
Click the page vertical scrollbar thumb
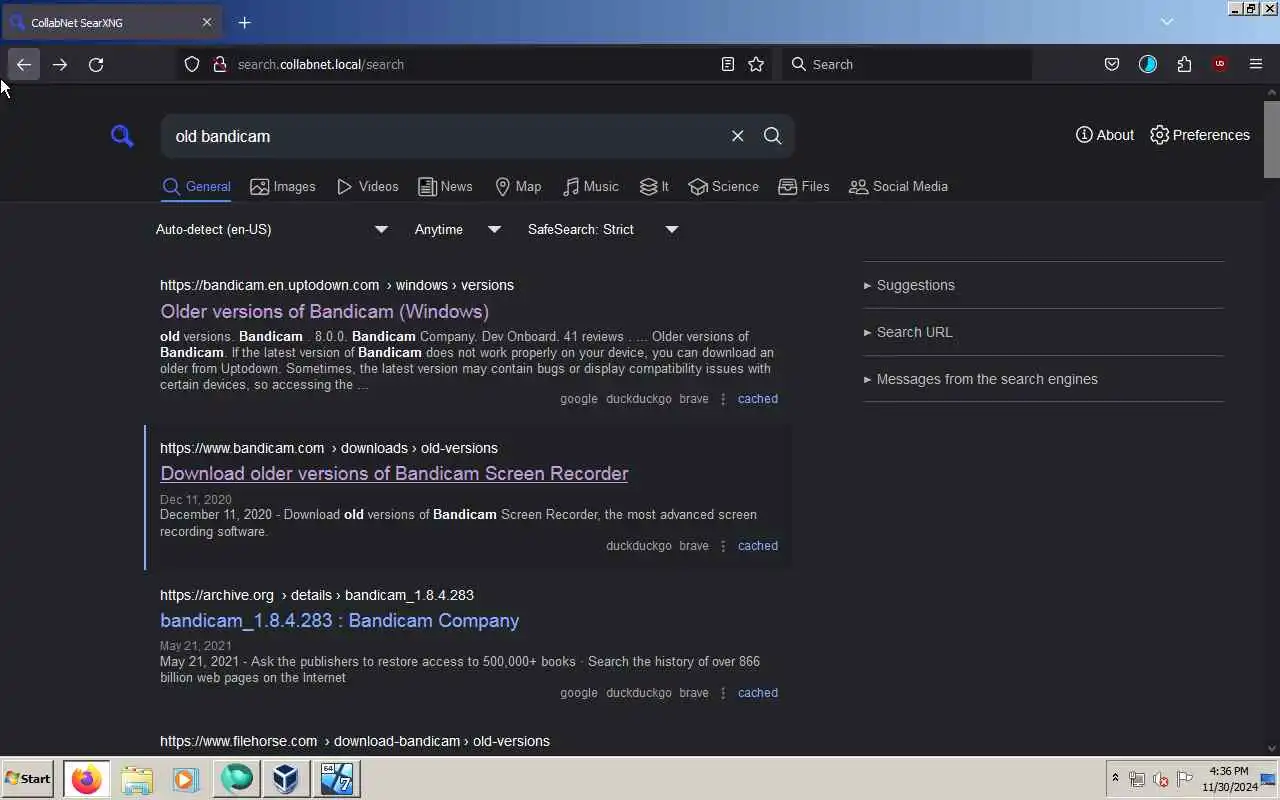1272,138
